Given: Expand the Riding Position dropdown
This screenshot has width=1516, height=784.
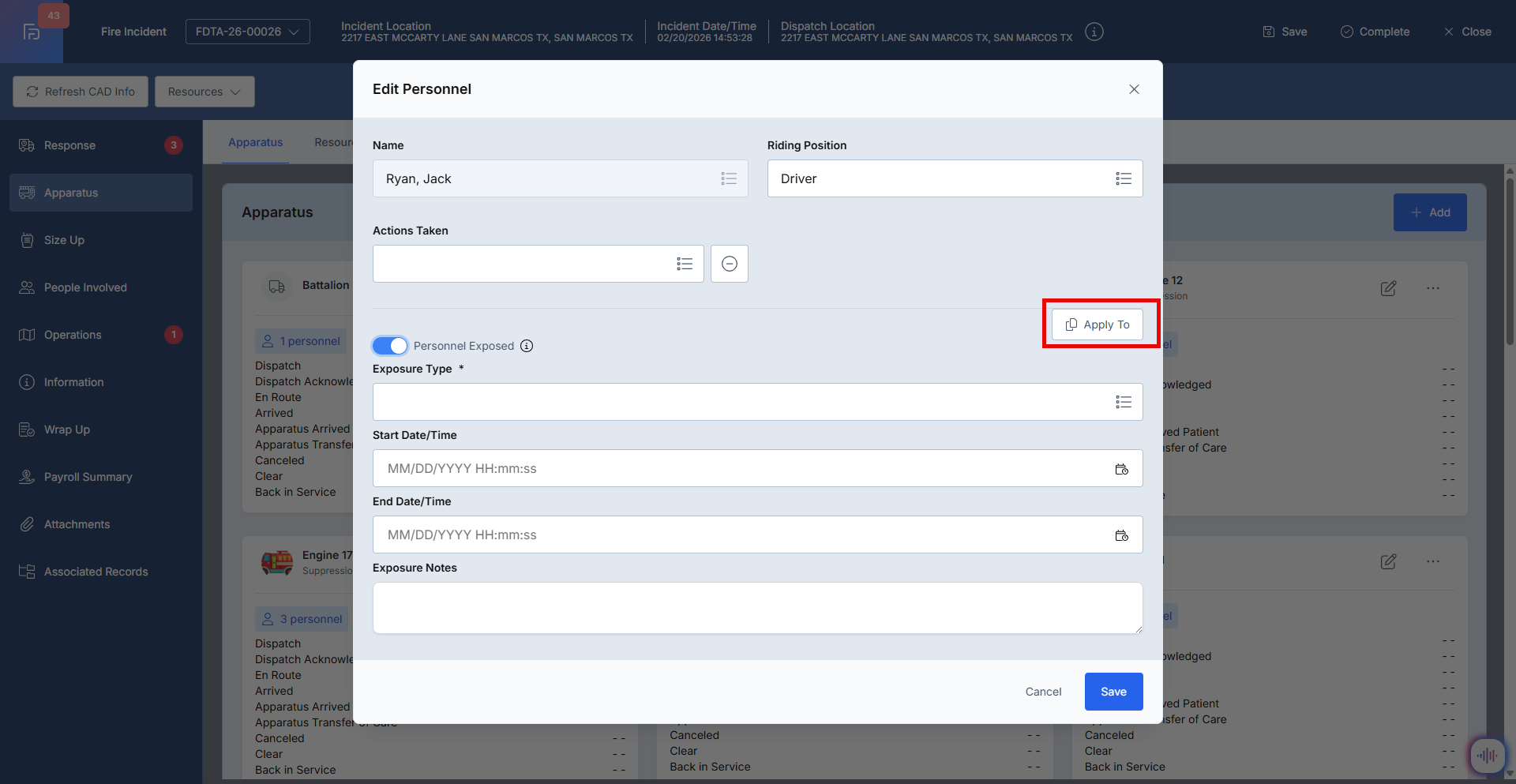Looking at the screenshot, I should (1123, 178).
